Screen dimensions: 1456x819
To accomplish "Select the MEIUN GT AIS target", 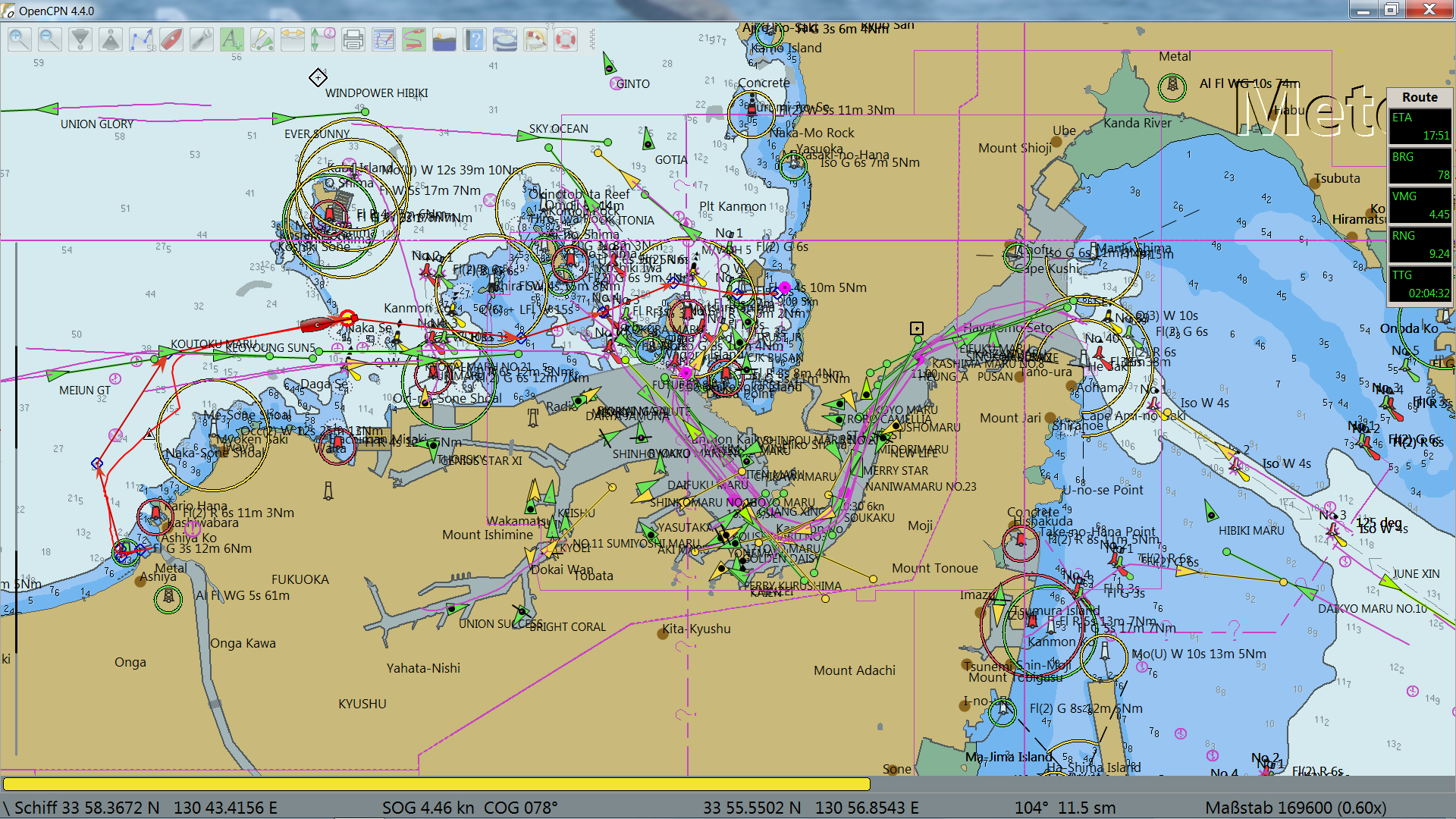I will (58, 375).
